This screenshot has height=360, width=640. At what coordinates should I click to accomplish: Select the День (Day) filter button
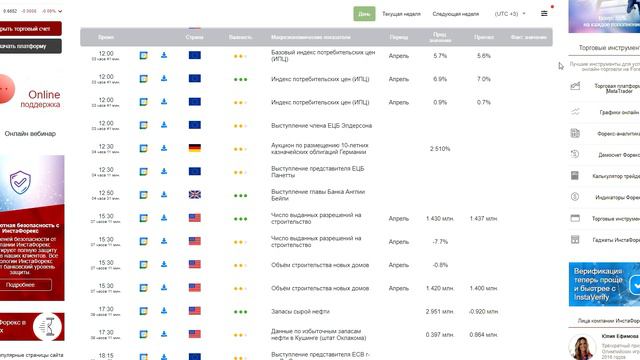coord(364,14)
